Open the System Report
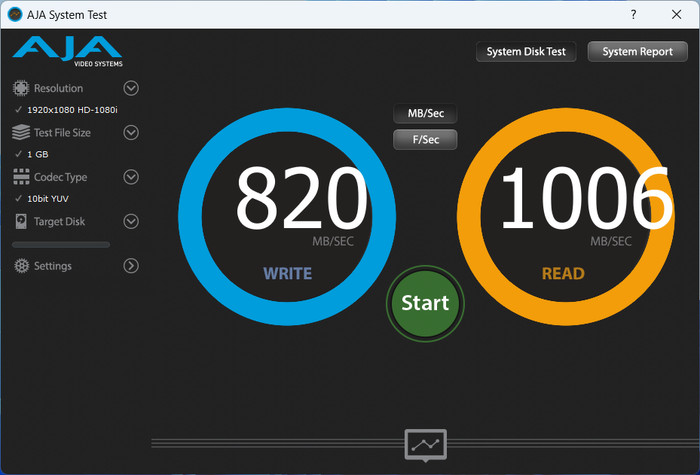The width and height of the screenshot is (700, 475). tap(637, 52)
